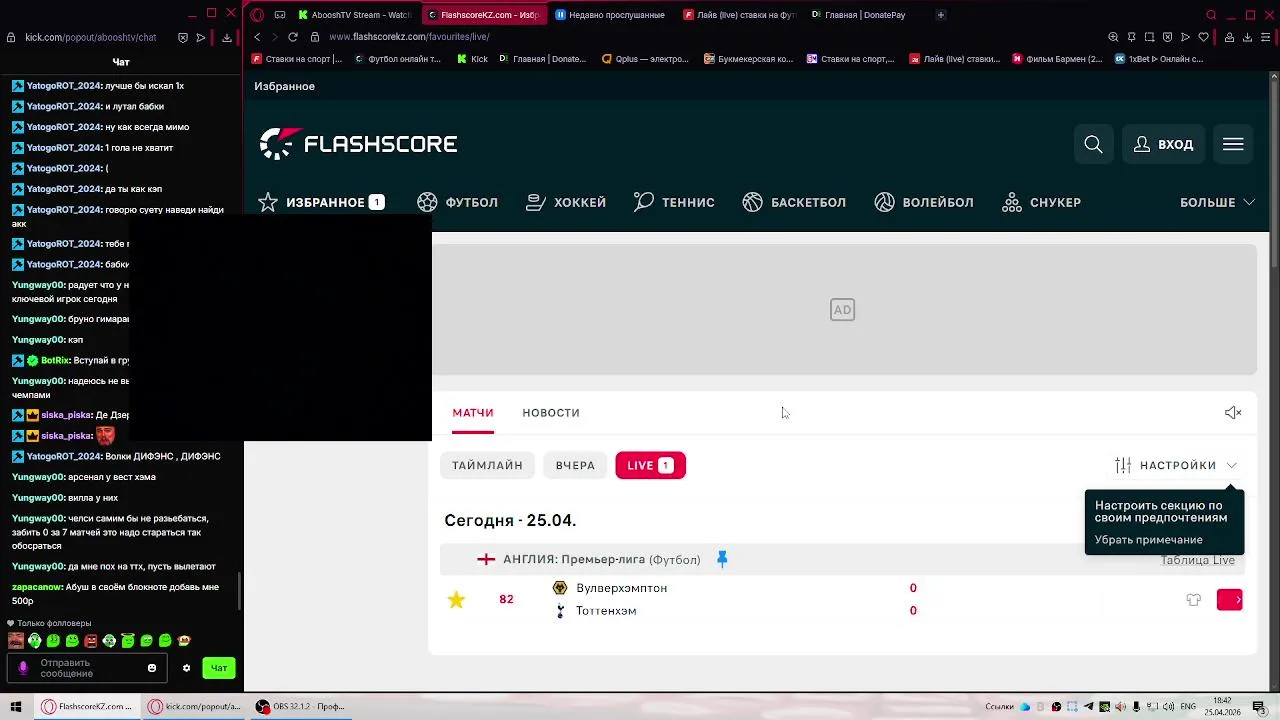Click the Отправить сообщение chat input
The height and width of the screenshot is (720, 1280).
click(85, 668)
